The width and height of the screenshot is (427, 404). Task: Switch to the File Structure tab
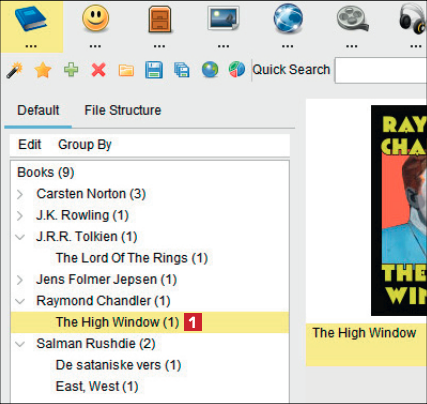coord(123,110)
